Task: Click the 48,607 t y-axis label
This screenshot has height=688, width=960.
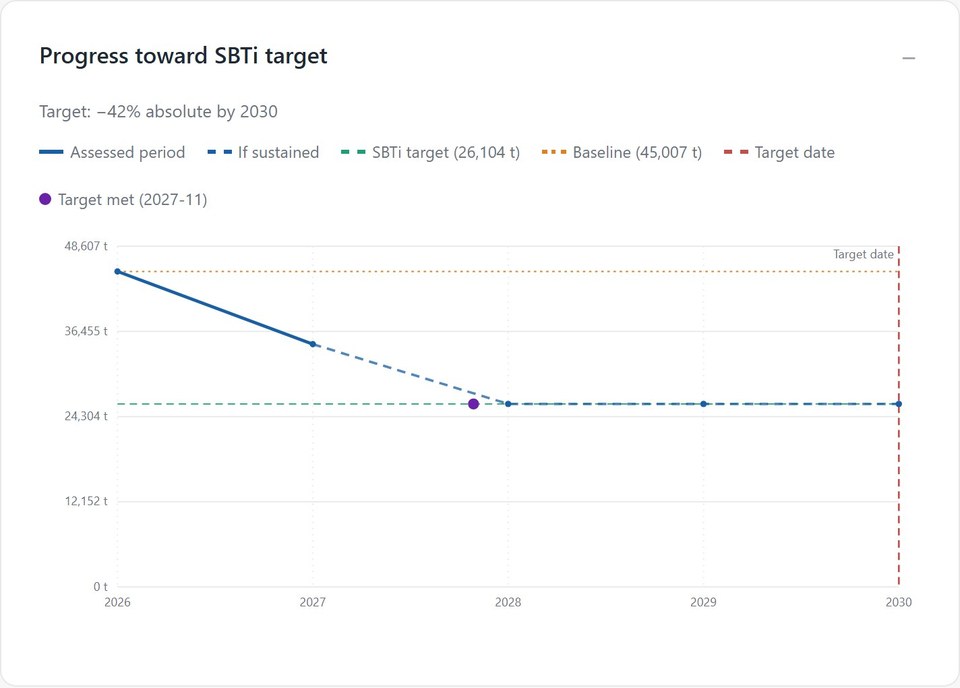Action: [86, 246]
